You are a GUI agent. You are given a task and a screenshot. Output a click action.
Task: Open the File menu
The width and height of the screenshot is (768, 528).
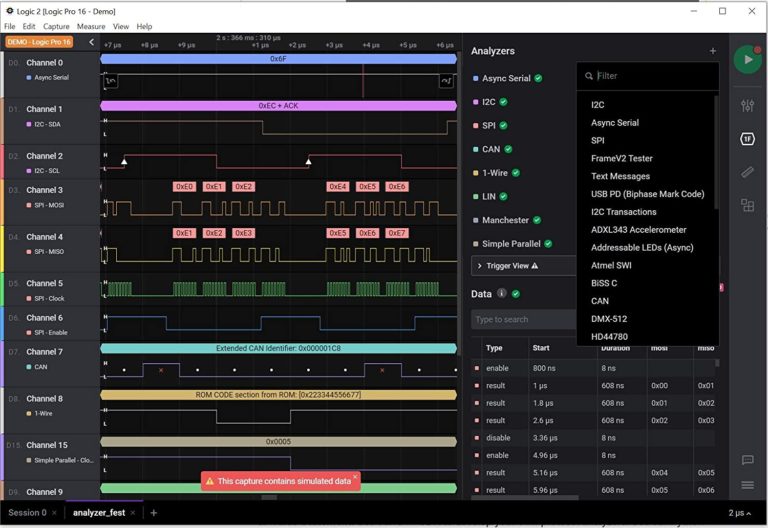tap(10, 26)
